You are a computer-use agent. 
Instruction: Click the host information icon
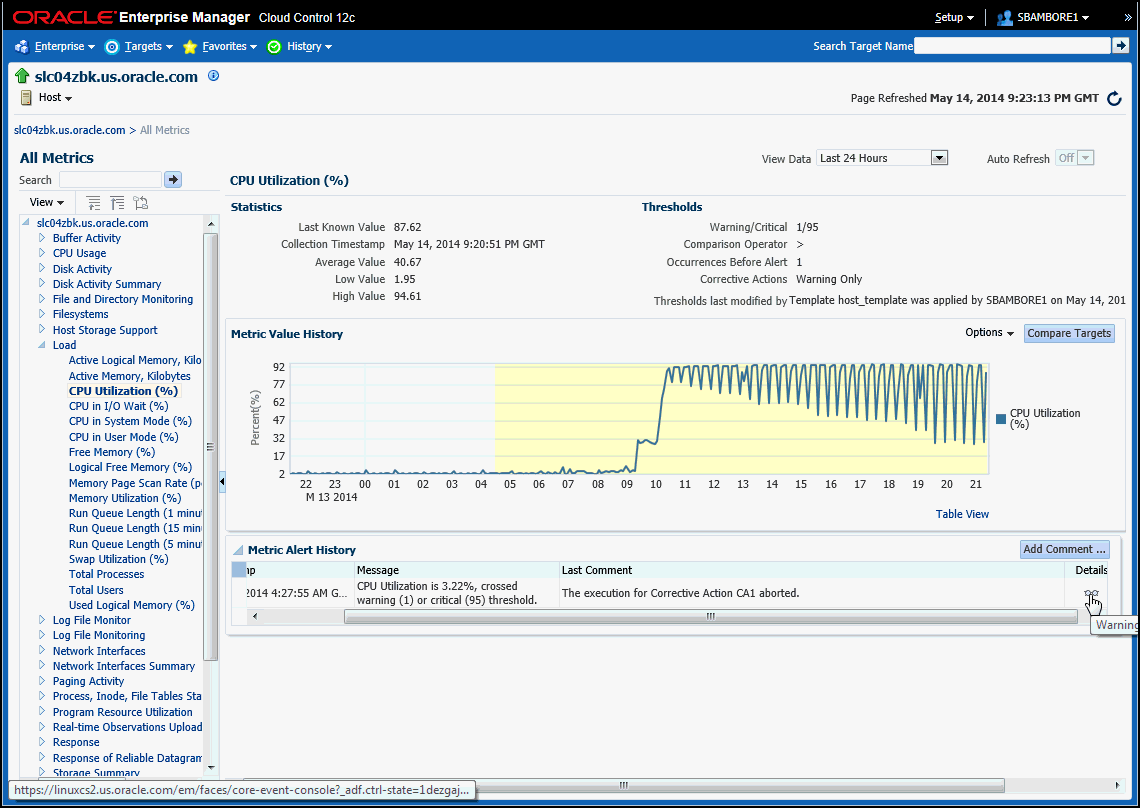coord(213,76)
